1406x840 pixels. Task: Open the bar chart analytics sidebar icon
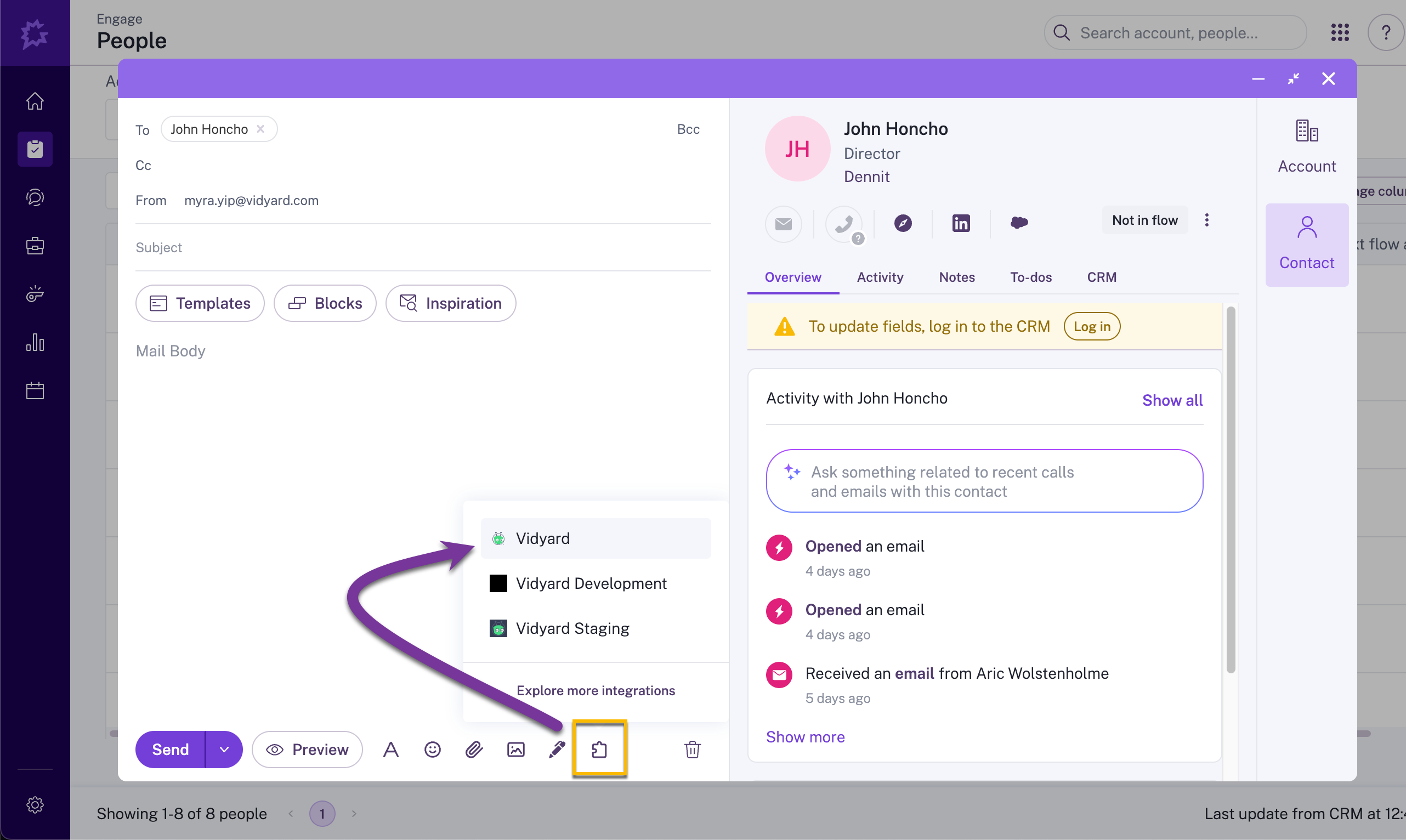pyautogui.click(x=35, y=343)
